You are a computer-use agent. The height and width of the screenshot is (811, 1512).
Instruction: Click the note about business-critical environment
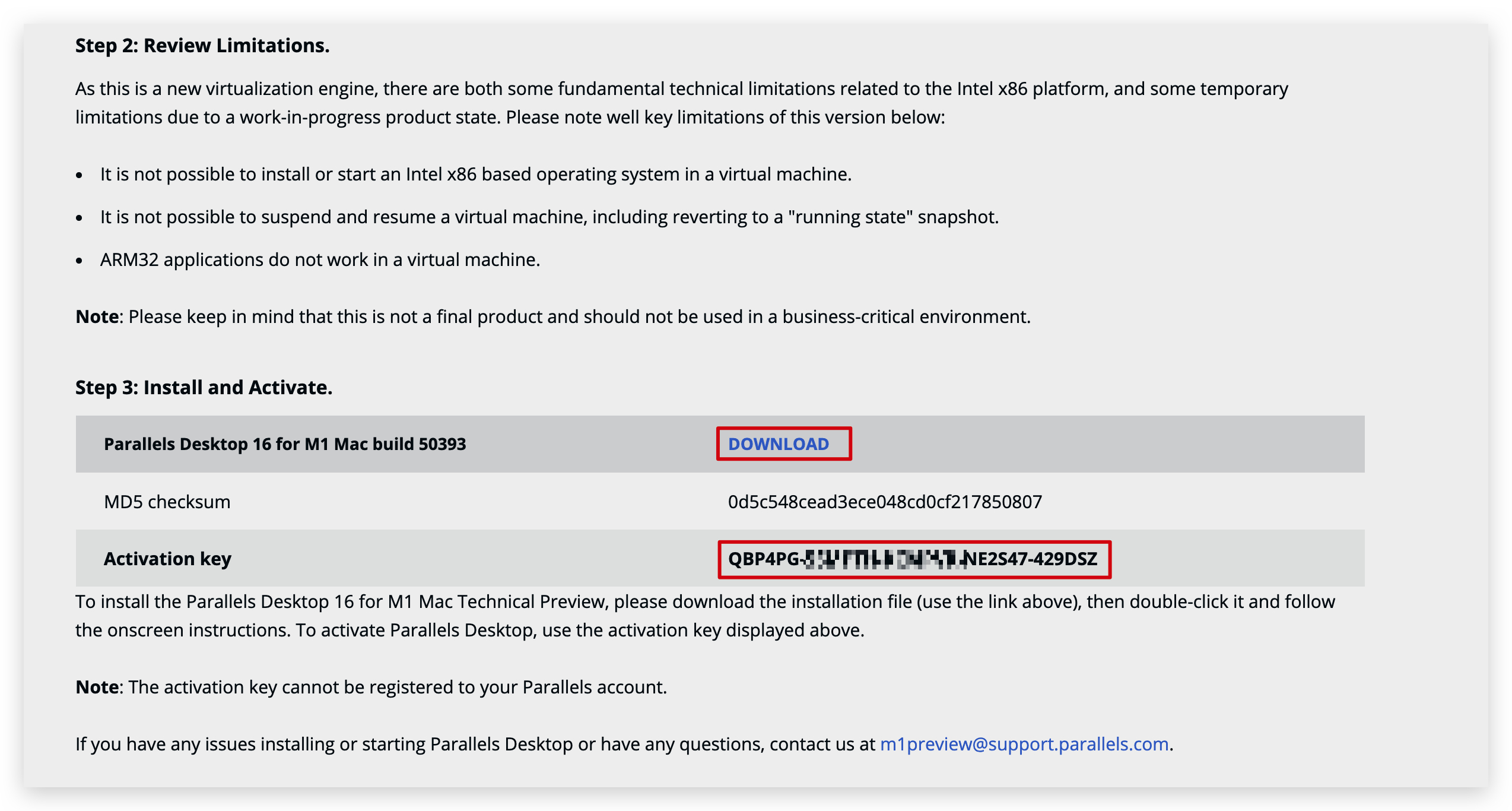553,316
